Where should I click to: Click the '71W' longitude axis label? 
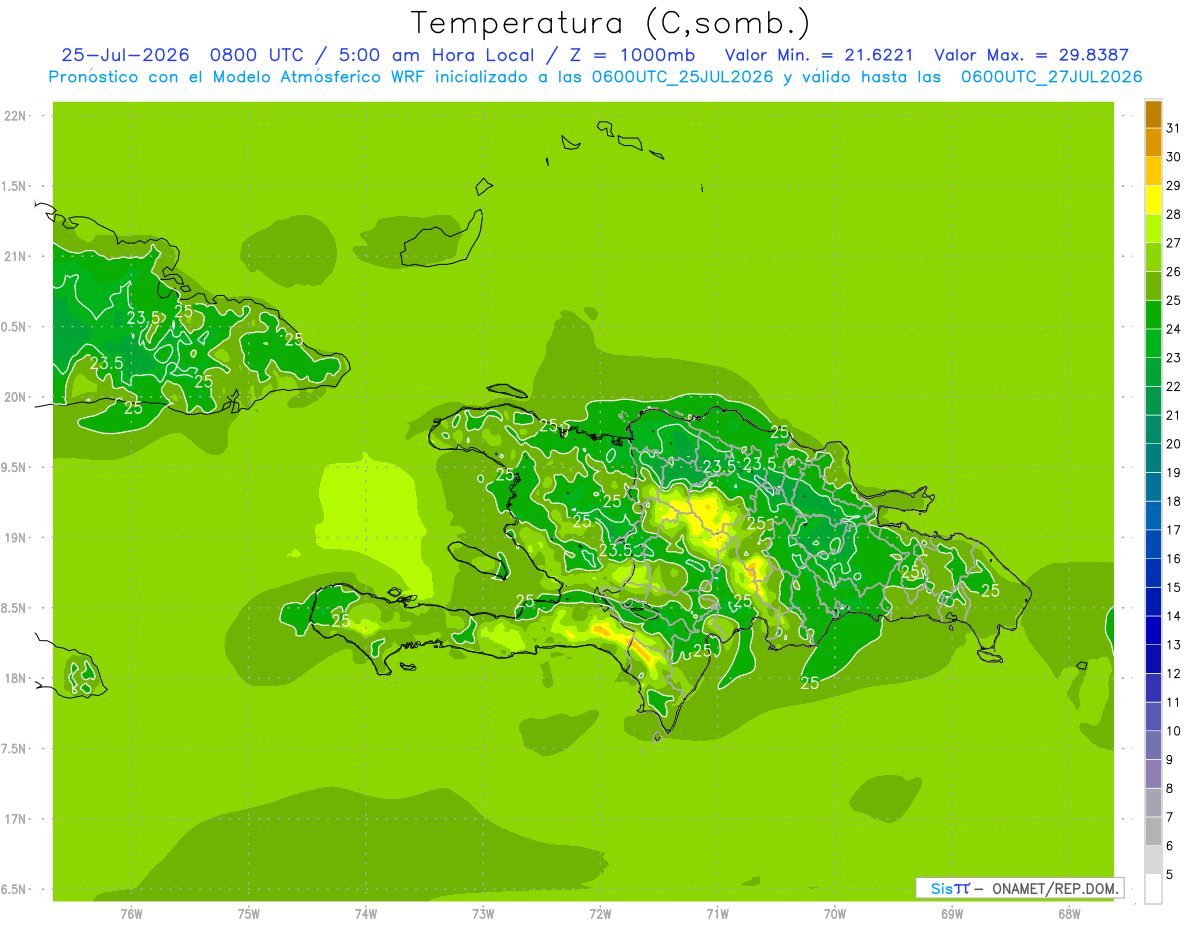[x=717, y=914]
